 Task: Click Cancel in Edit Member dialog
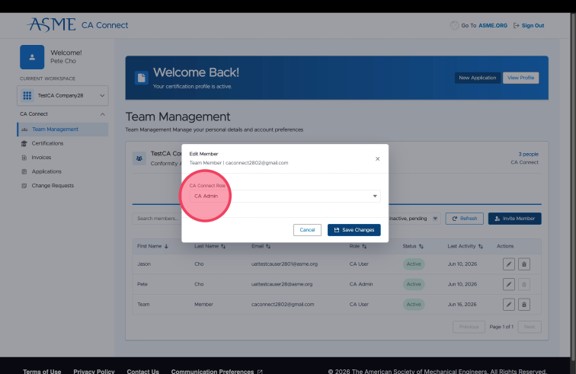307,230
